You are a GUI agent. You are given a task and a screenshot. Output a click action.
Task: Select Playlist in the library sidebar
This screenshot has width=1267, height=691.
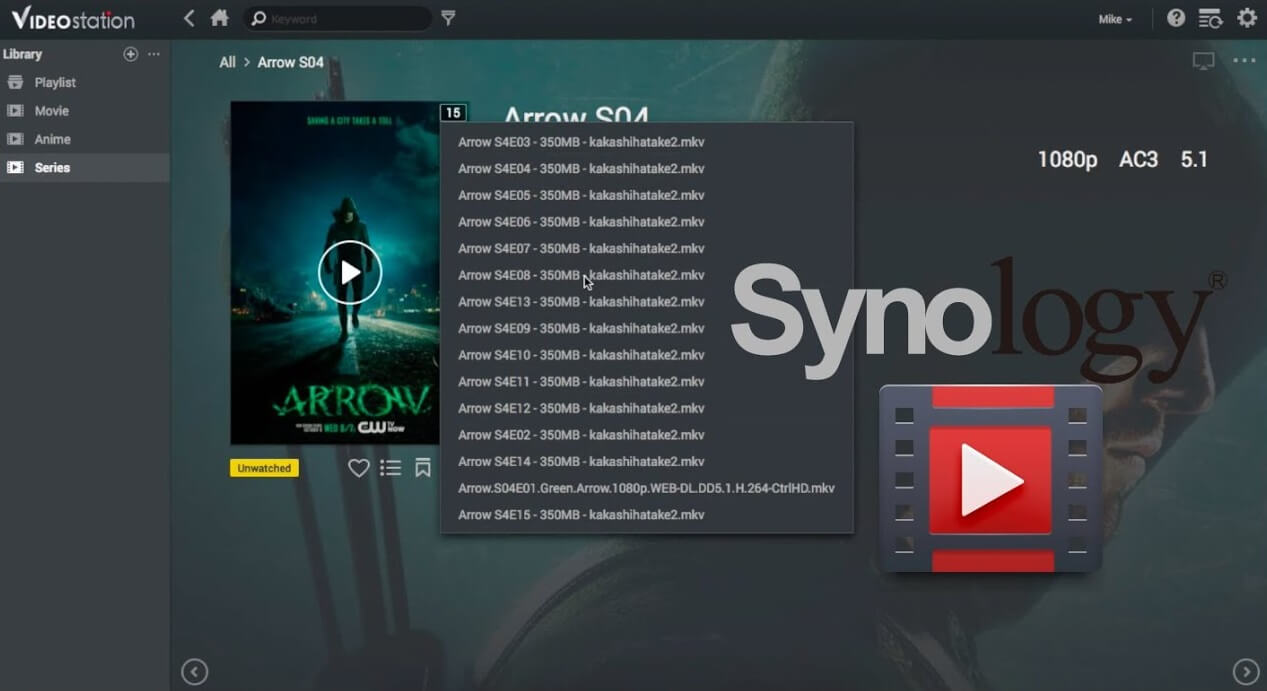coord(85,83)
